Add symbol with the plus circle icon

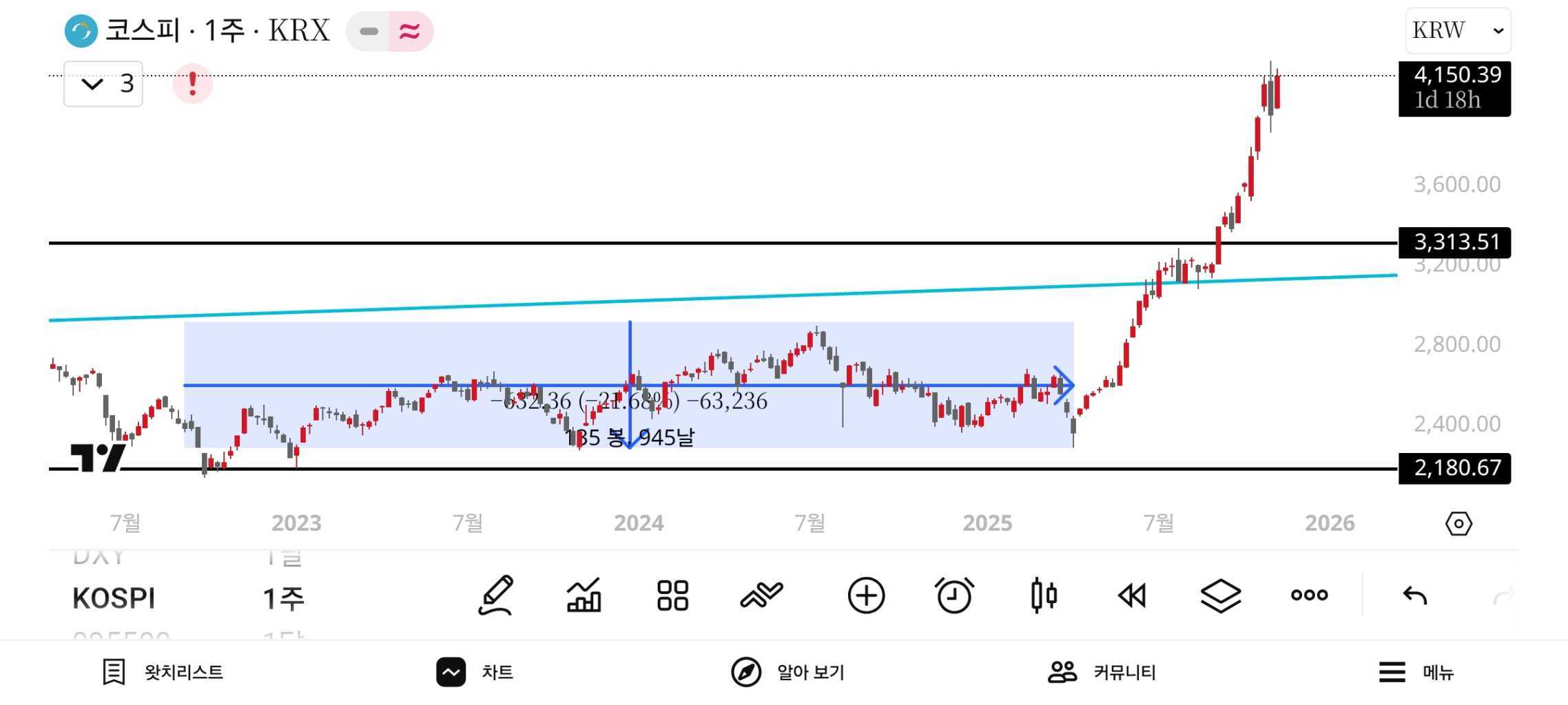(x=866, y=596)
